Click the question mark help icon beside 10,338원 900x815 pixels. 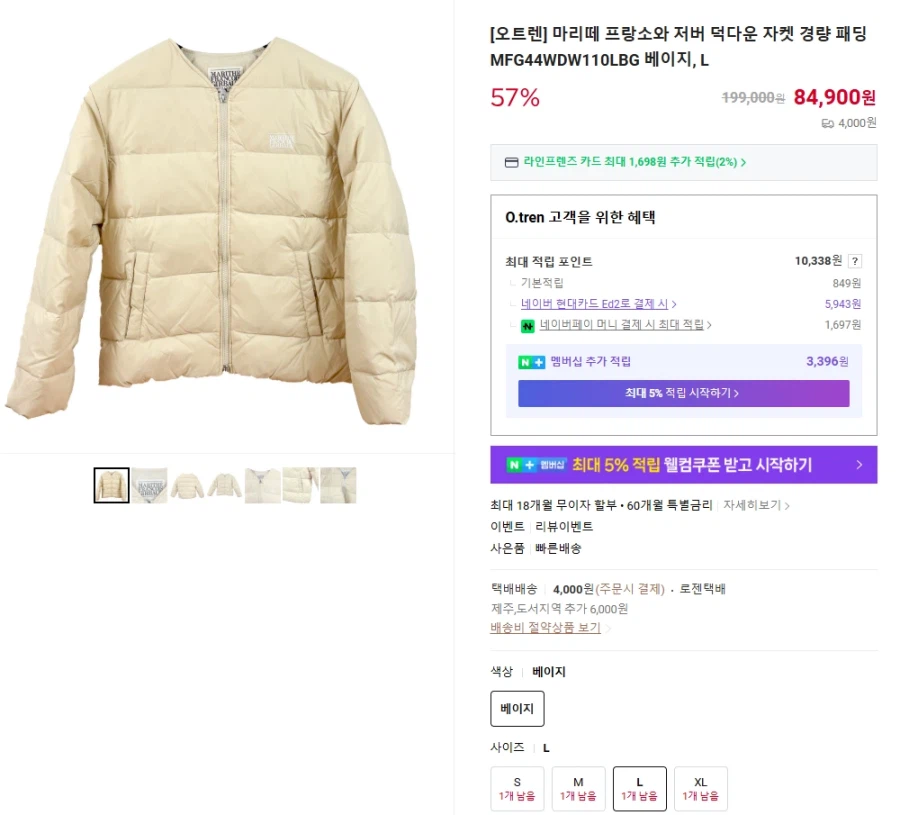[854, 260]
